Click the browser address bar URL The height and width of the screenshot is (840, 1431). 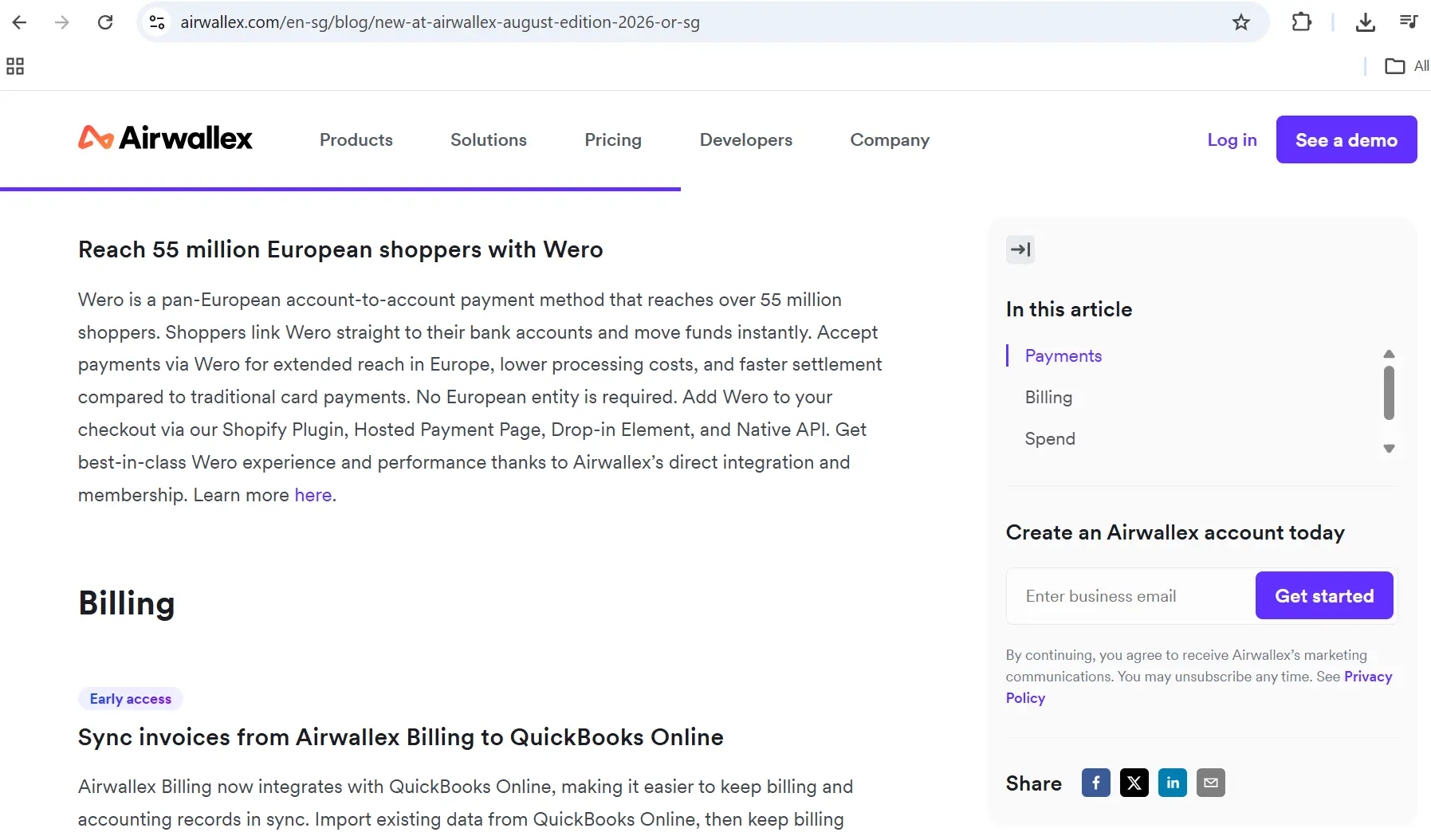click(440, 22)
